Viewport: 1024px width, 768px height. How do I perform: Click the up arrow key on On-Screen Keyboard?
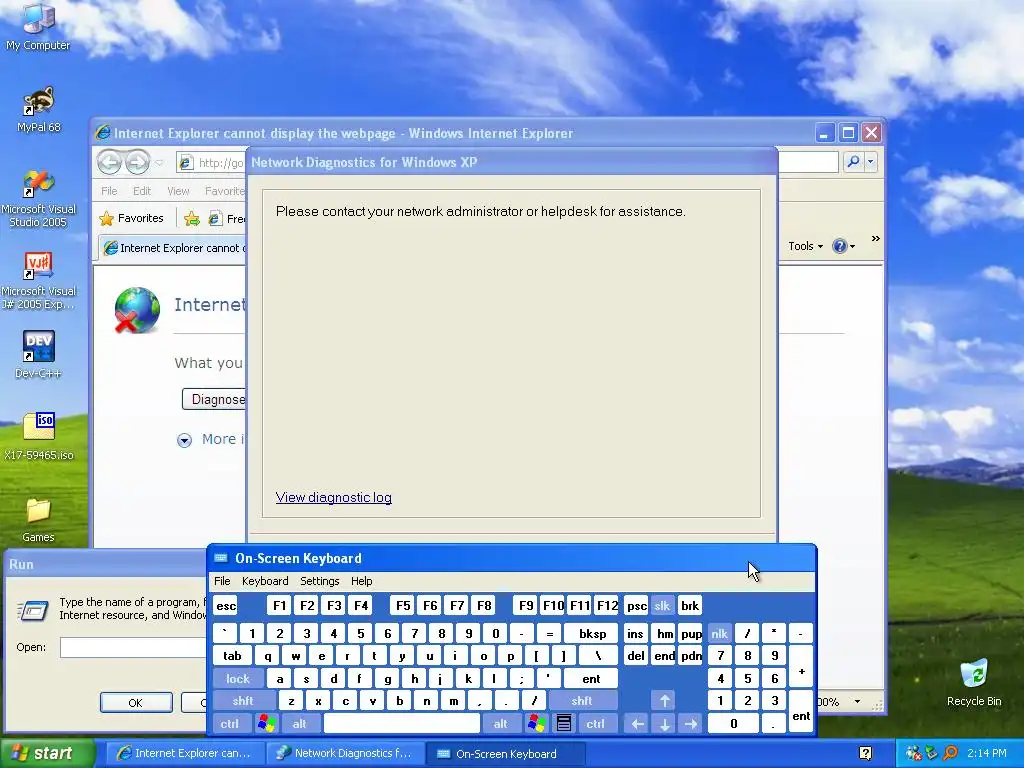point(664,701)
